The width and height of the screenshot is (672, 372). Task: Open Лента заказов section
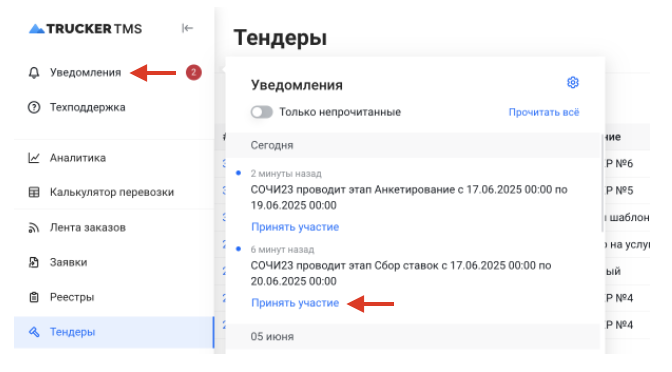pyautogui.click(x=87, y=228)
